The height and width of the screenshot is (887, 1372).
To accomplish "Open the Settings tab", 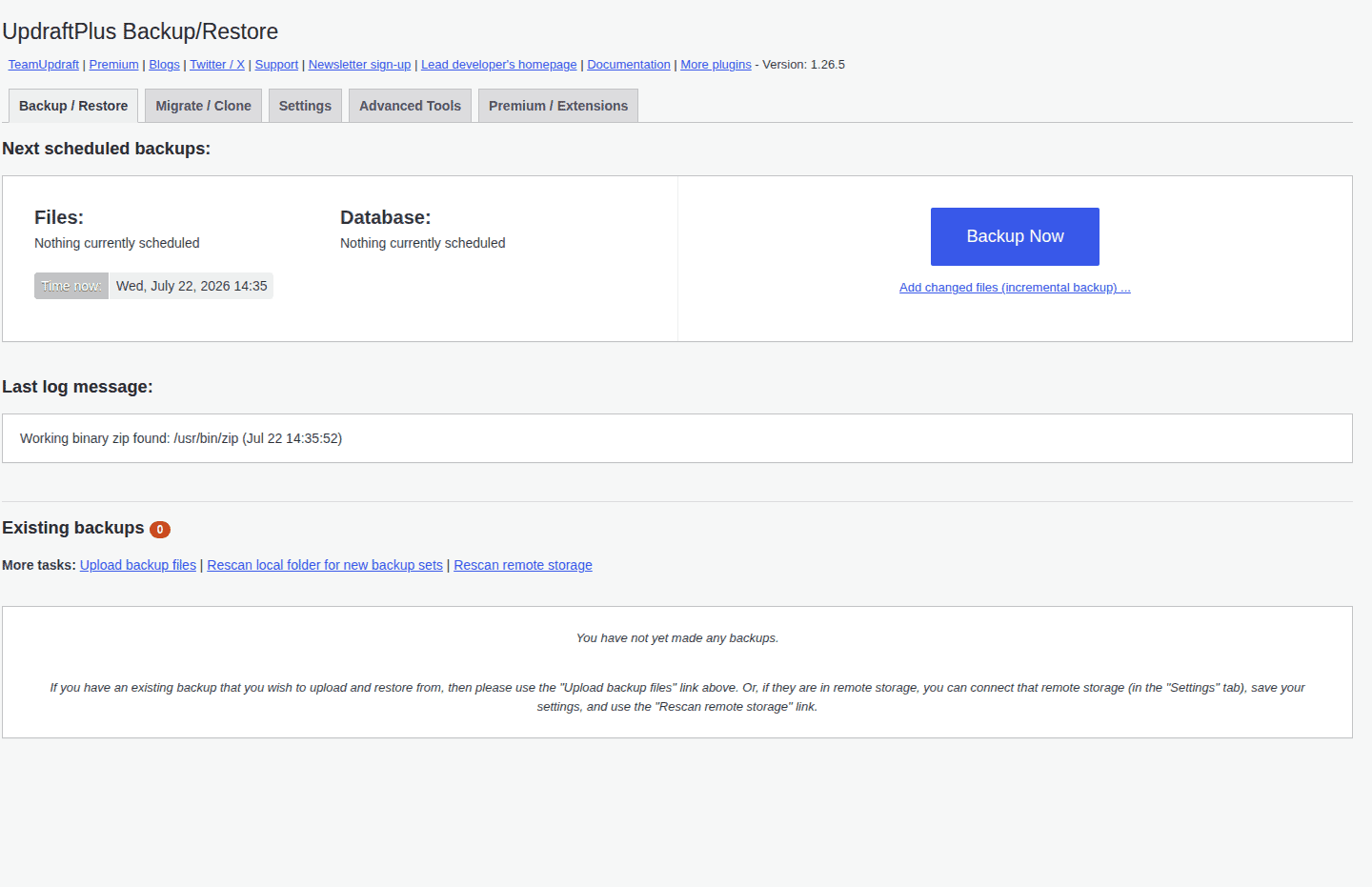I will (x=305, y=106).
